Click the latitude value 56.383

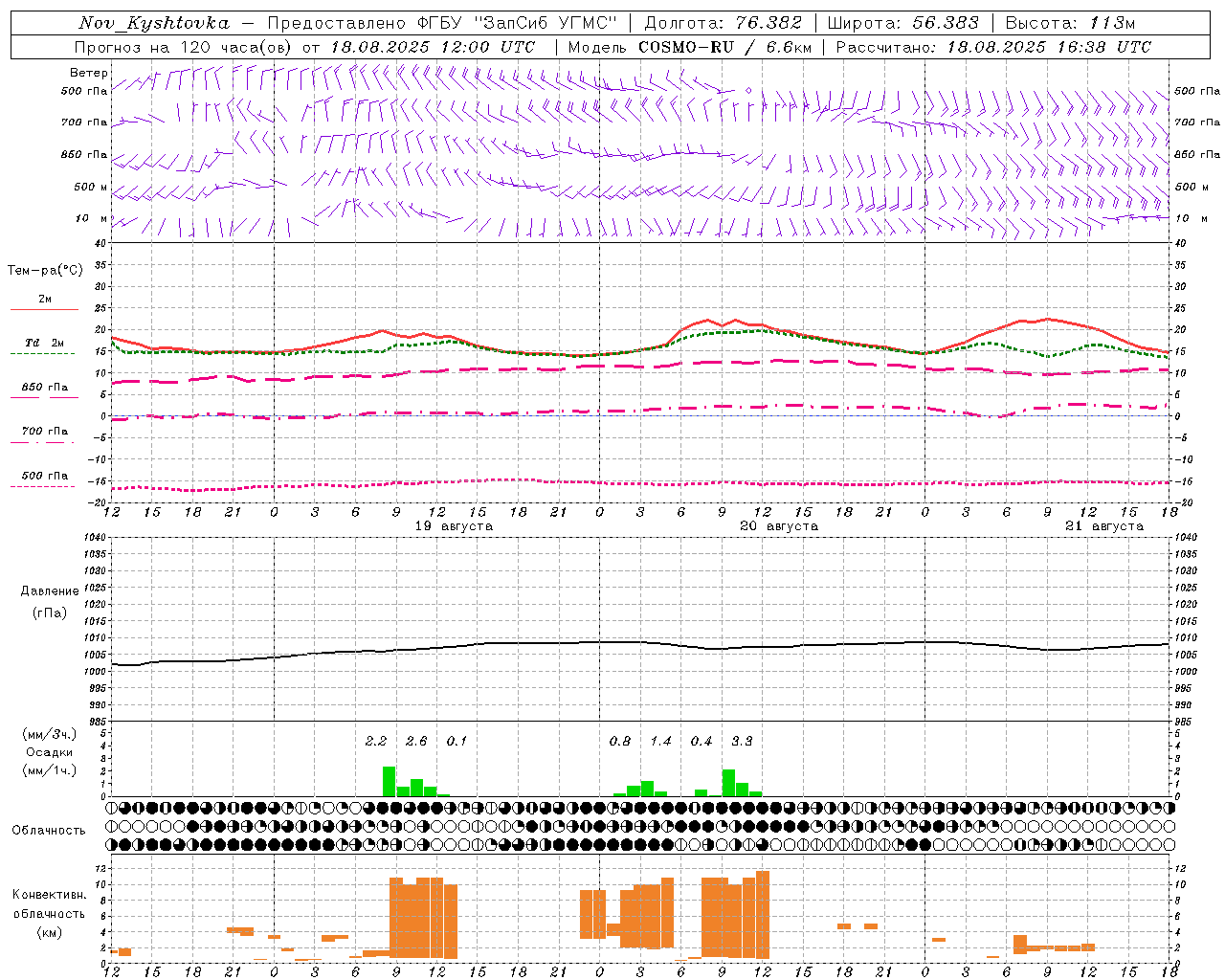click(x=947, y=23)
